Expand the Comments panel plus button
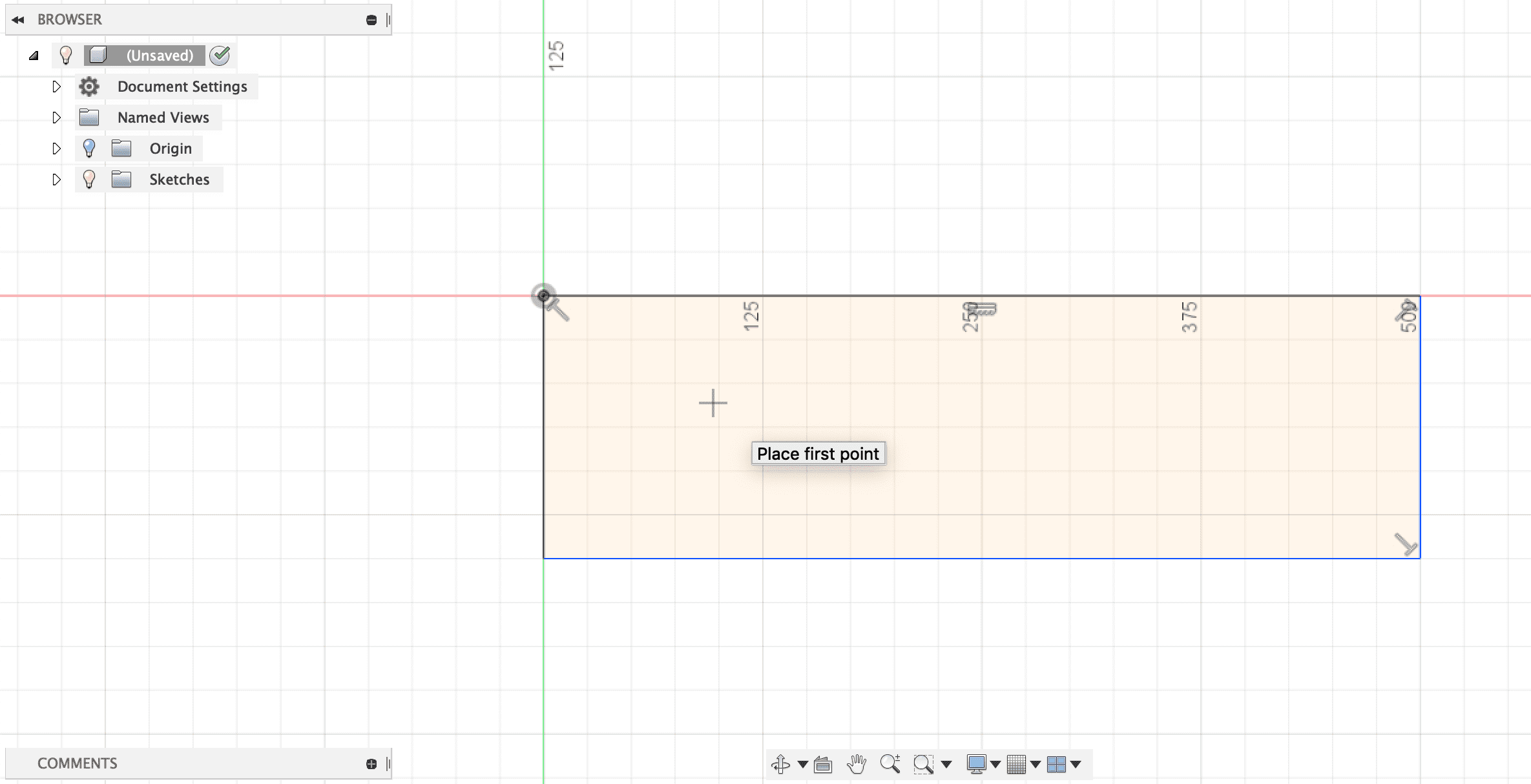This screenshot has height=784, width=1531. (371, 764)
